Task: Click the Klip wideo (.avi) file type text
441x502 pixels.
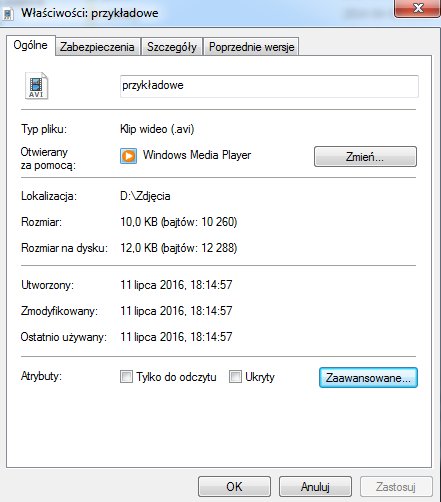Action: click(157, 129)
